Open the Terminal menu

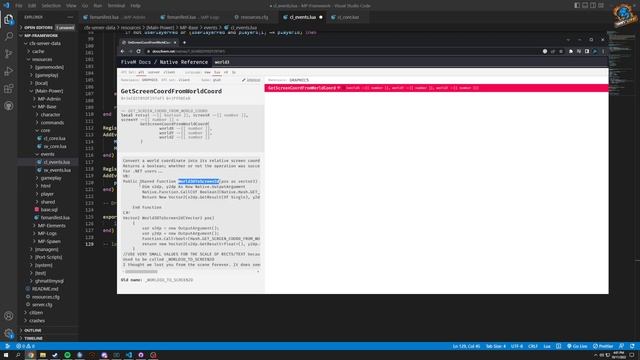point(116,6)
